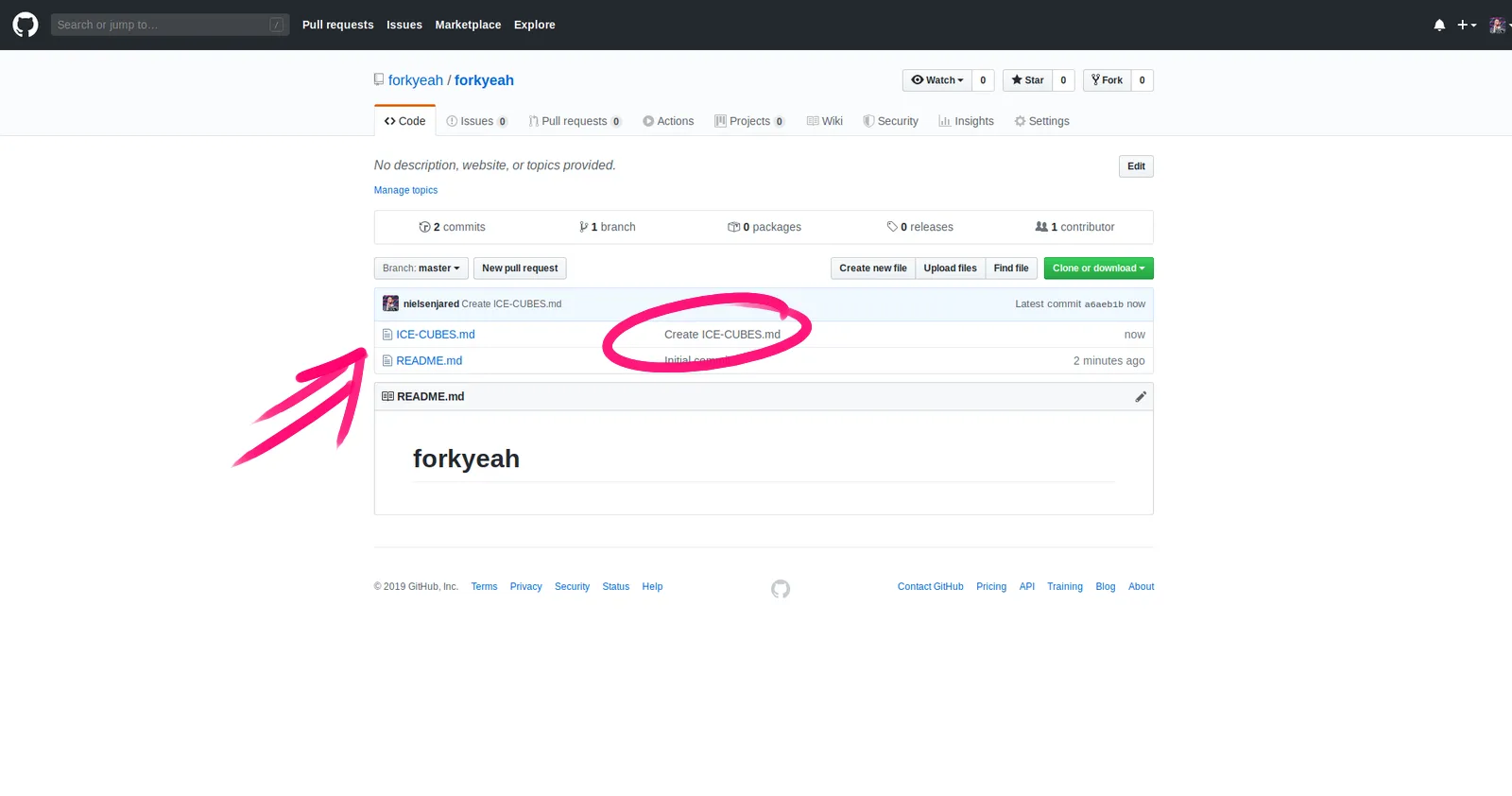Click the README.md book icon header
Image resolution: width=1512 pixels, height=796 pixels.
[x=387, y=397]
